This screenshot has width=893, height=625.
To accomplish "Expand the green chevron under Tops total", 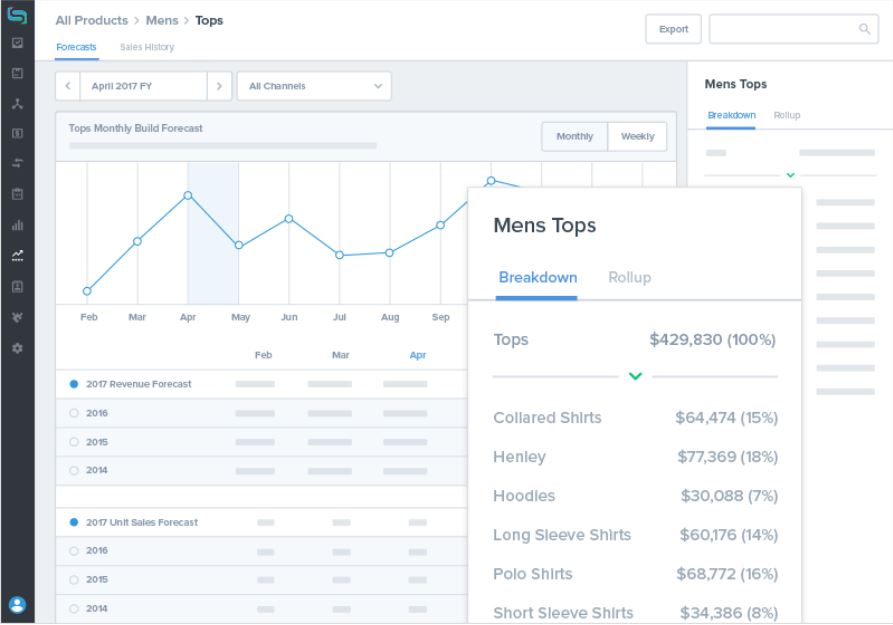I will (635, 376).
